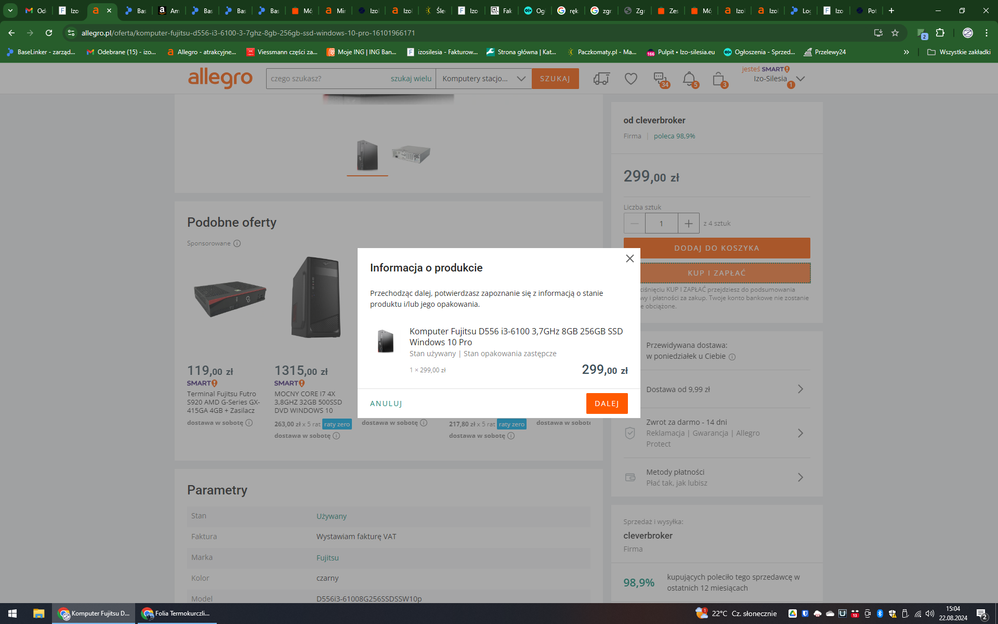This screenshot has height=624, width=998.
Task: Select the first tower product thumbnail
Action: click(367, 155)
